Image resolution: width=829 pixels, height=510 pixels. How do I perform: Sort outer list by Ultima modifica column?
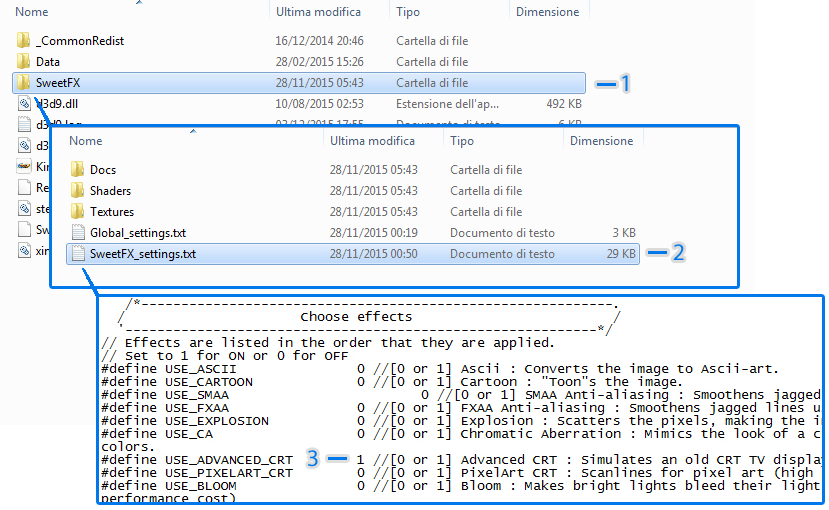coord(318,12)
